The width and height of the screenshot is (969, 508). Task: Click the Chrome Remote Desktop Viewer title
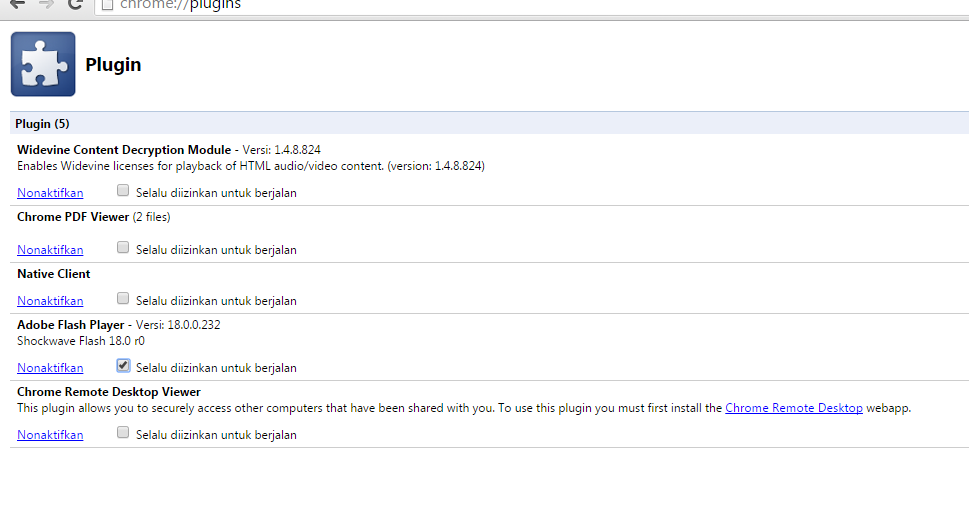109,392
